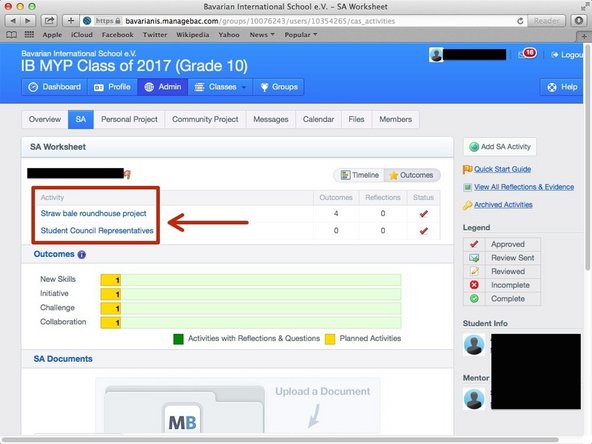Screen dimensions: 592x444
Task: Click the approved checkmark for Straw bale roundhouse
Action: click(x=424, y=214)
